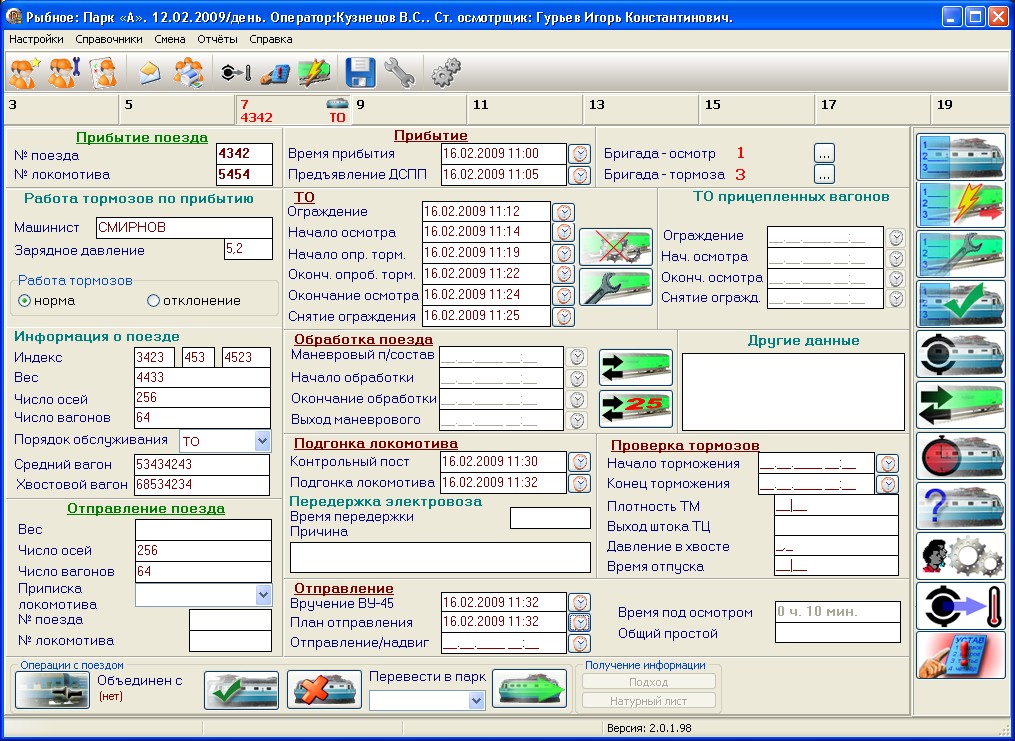Click the train list lightning sidebar icon
Image resolution: width=1015 pixels, height=741 pixels.
coord(961,205)
